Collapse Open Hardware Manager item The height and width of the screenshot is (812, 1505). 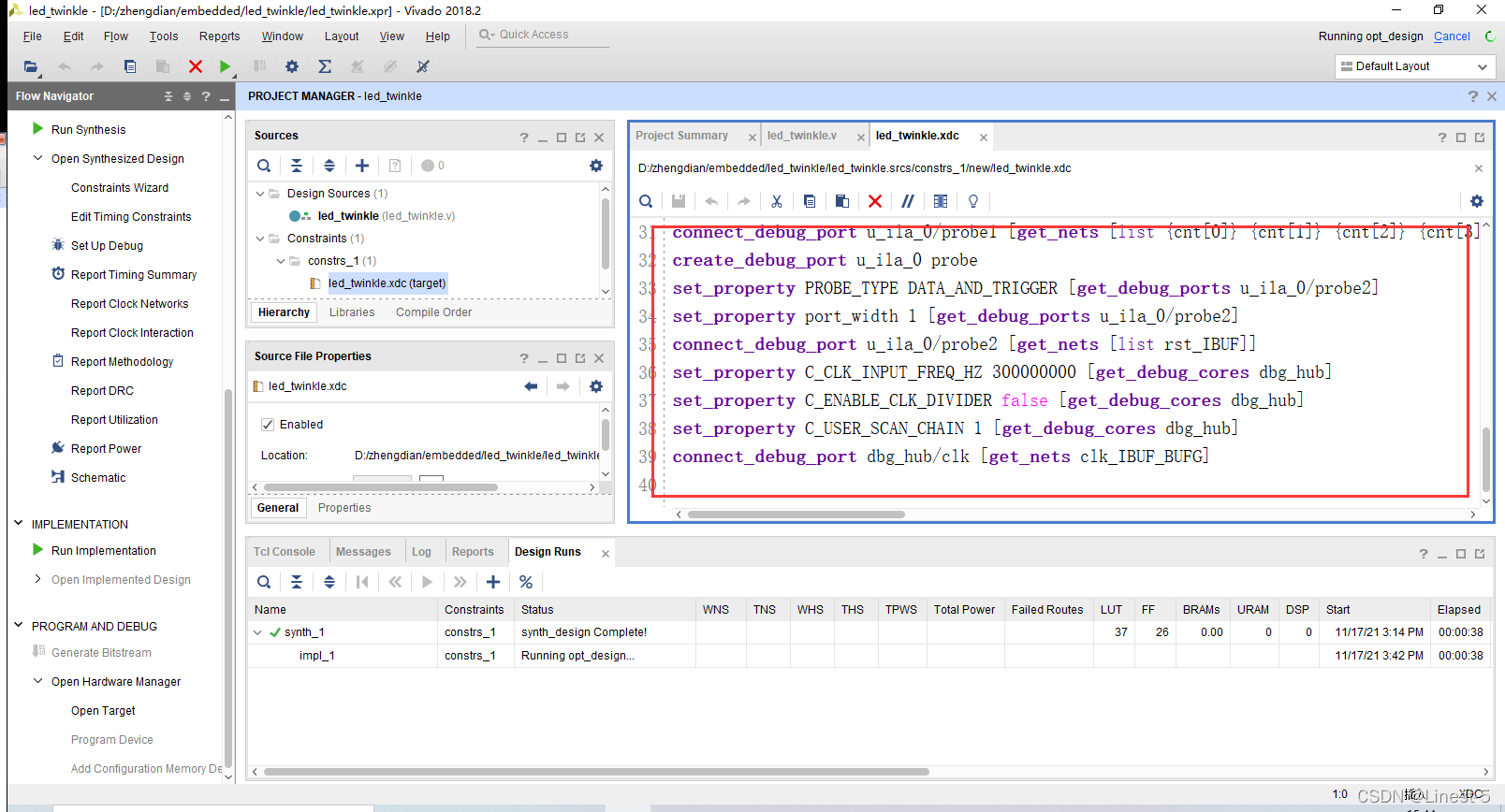click(38, 681)
